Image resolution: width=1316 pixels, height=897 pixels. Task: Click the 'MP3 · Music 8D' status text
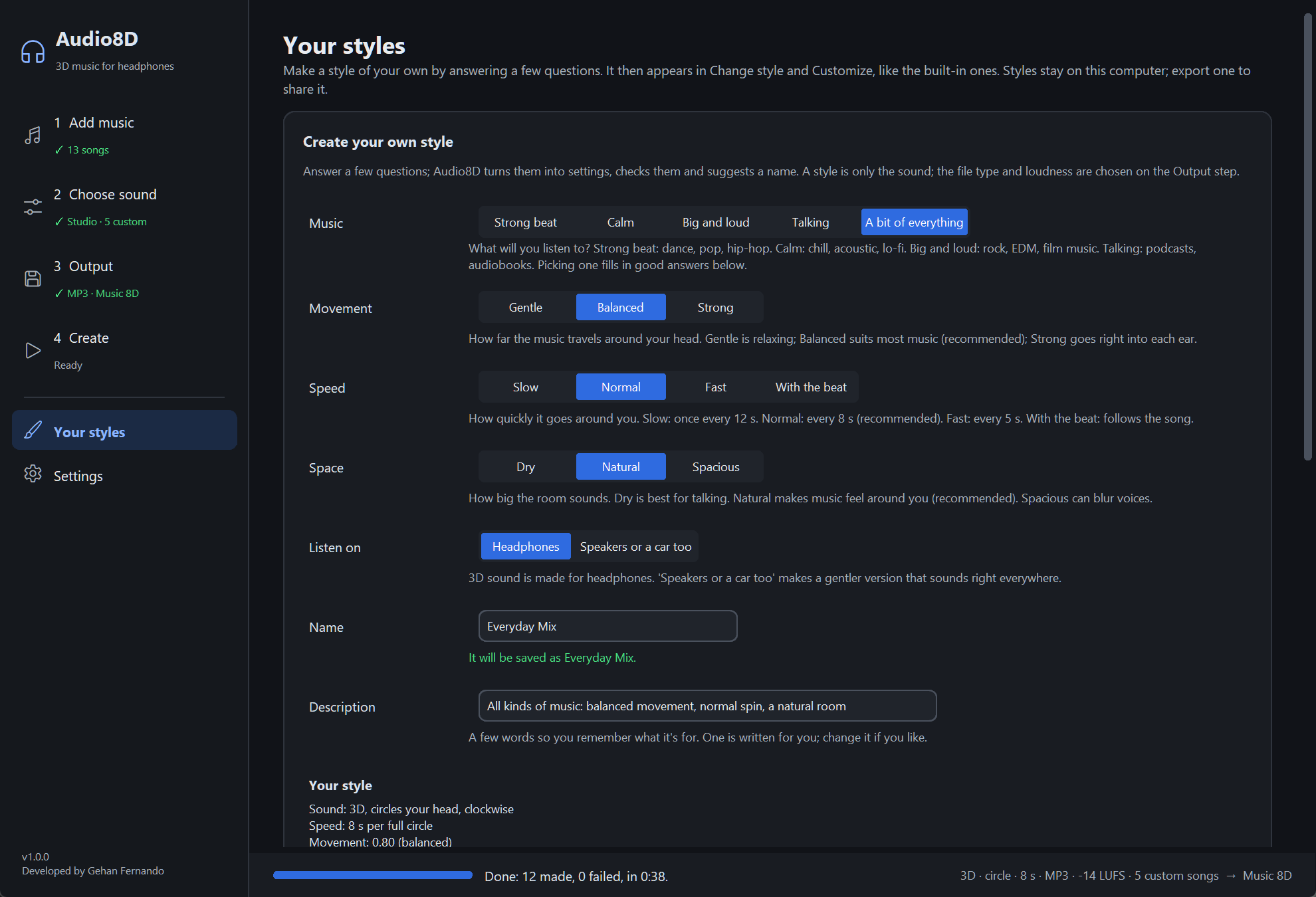click(x=103, y=294)
